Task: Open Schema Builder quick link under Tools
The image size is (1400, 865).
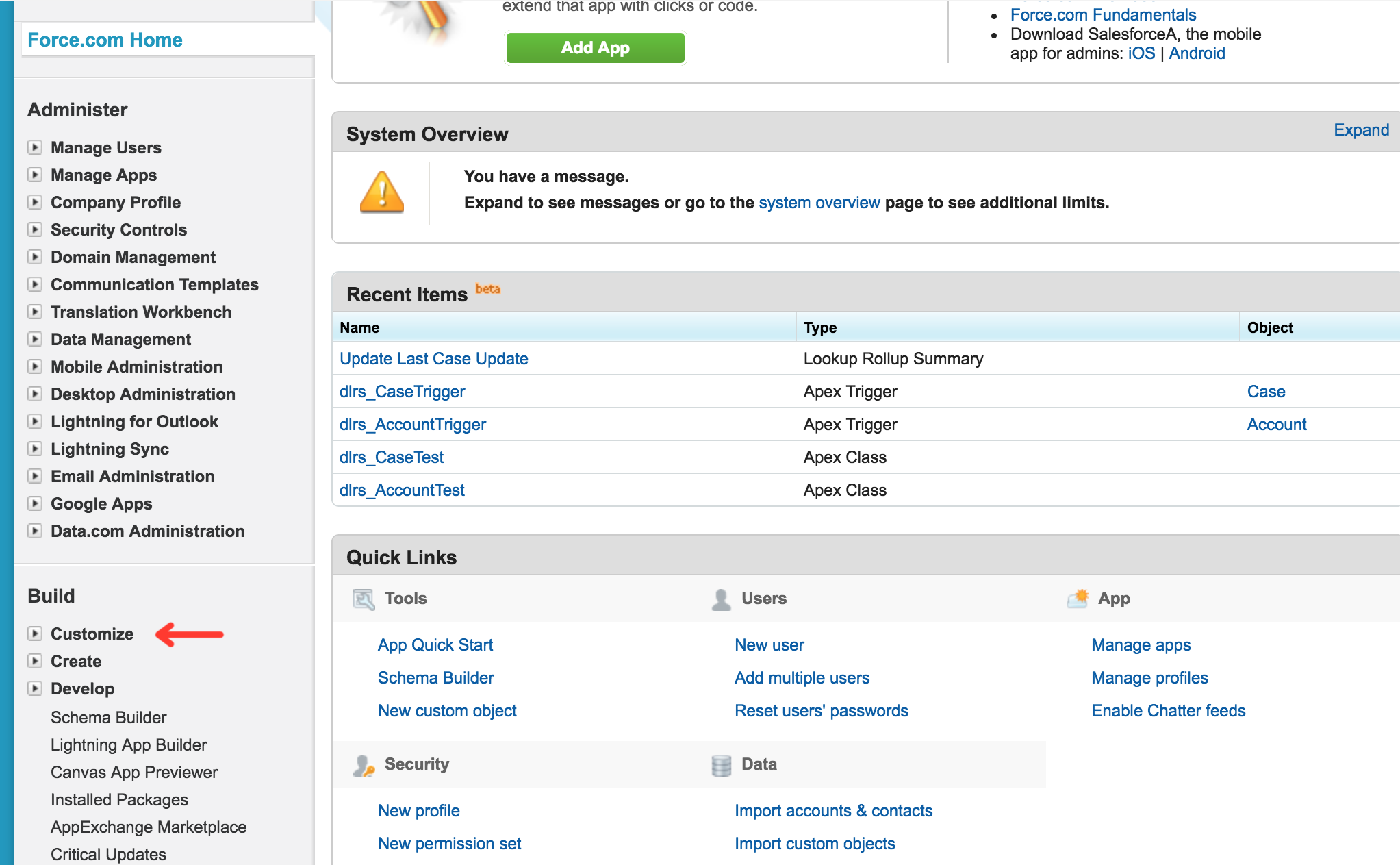Action: (436, 678)
